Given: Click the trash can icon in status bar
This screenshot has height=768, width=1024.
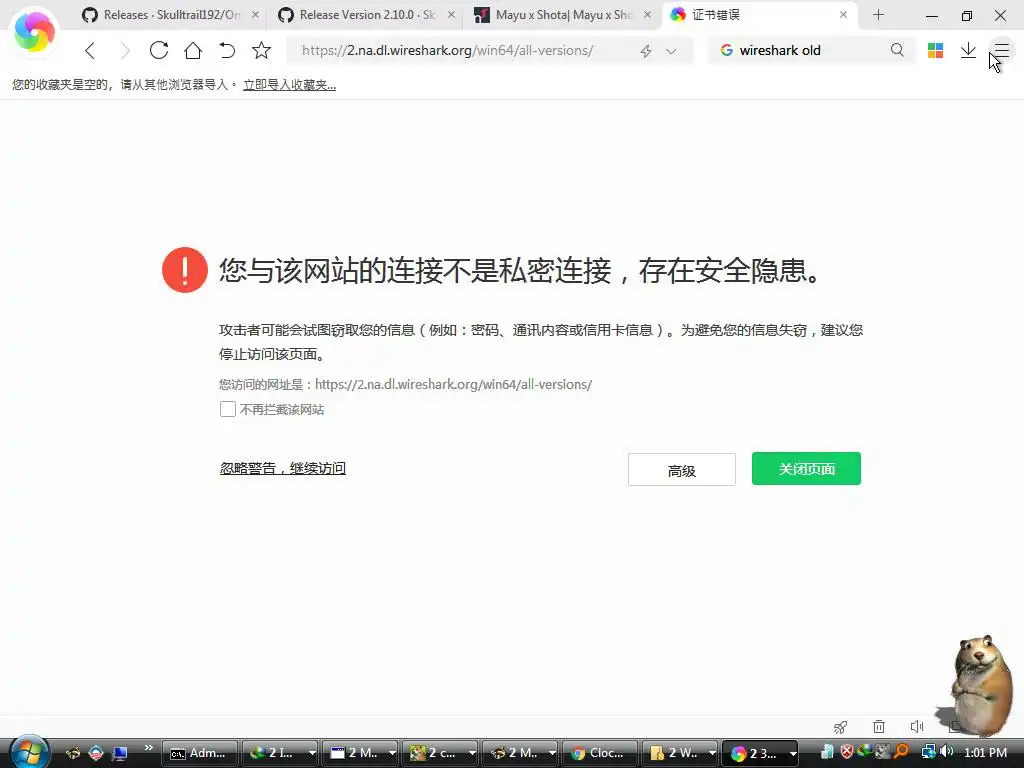Looking at the screenshot, I should click(x=879, y=726).
